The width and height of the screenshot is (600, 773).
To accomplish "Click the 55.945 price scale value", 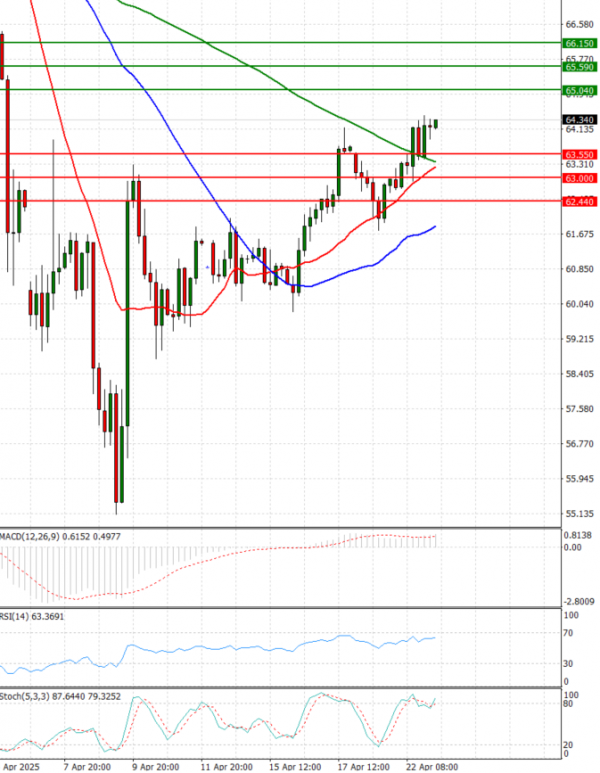I will tap(579, 479).
